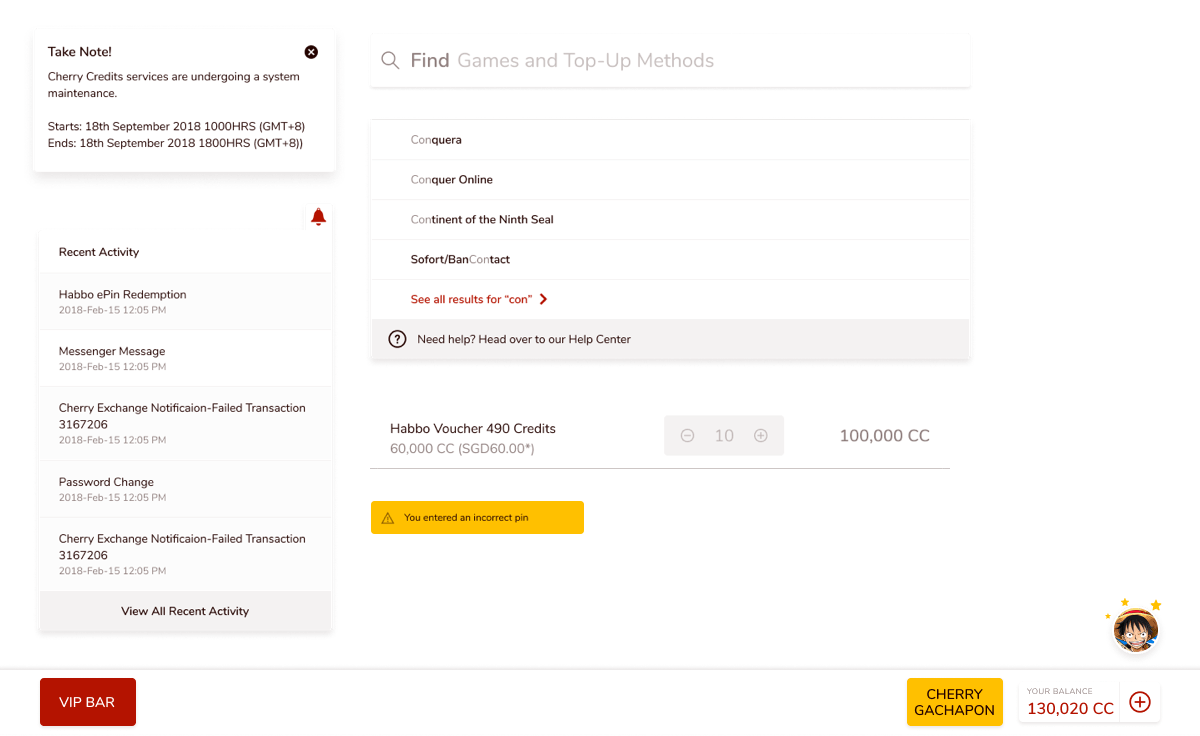Expand all results for "con" chevron
This screenshot has width=1200, height=736.
coord(543,299)
